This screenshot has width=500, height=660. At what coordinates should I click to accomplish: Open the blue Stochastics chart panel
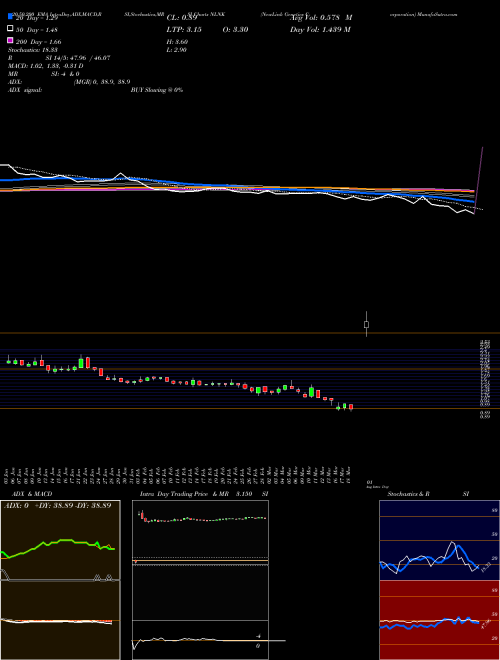[x=439, y=540]
